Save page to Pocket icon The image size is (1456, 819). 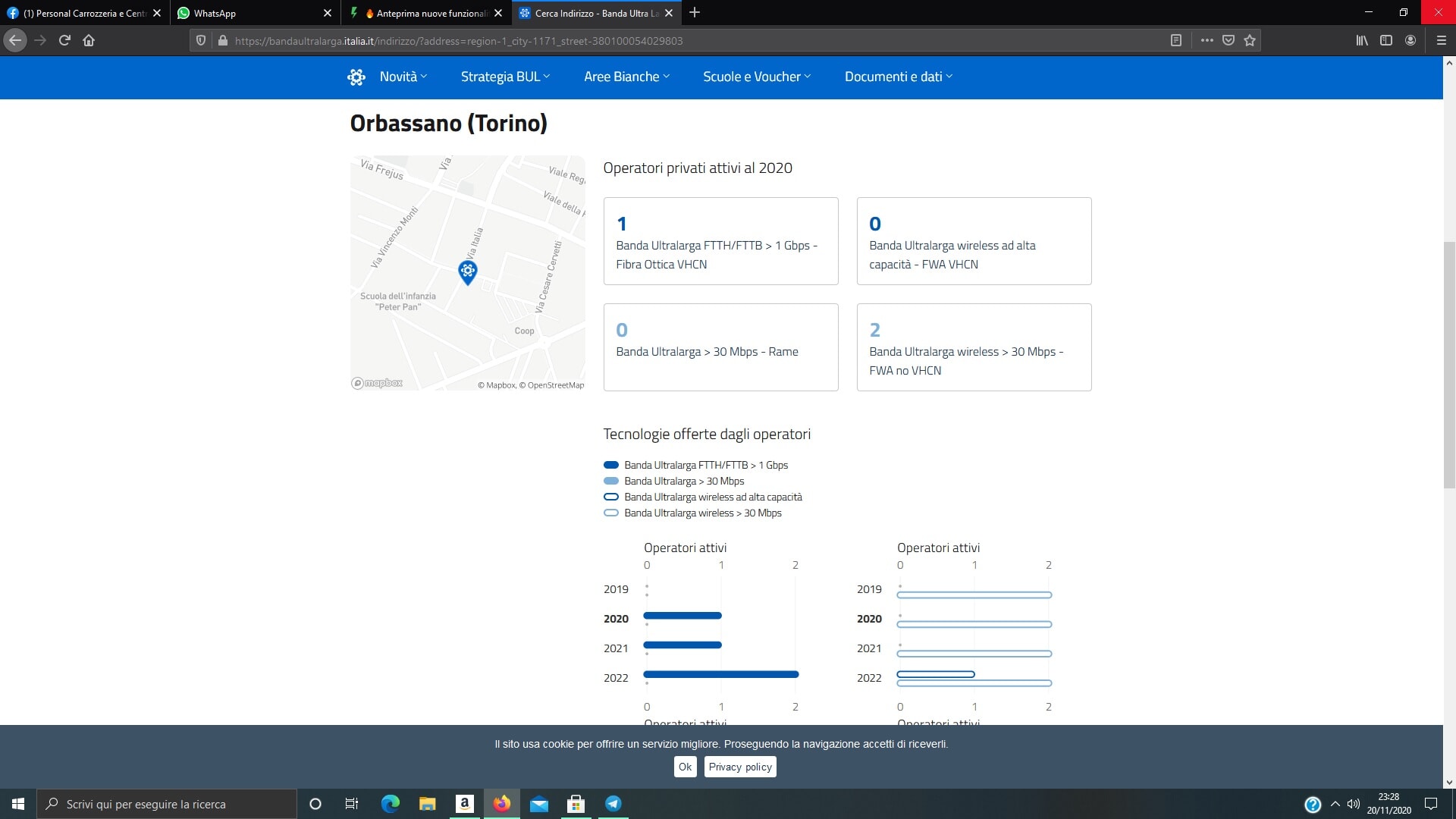pyautogui.click(x=1228, y=40)
